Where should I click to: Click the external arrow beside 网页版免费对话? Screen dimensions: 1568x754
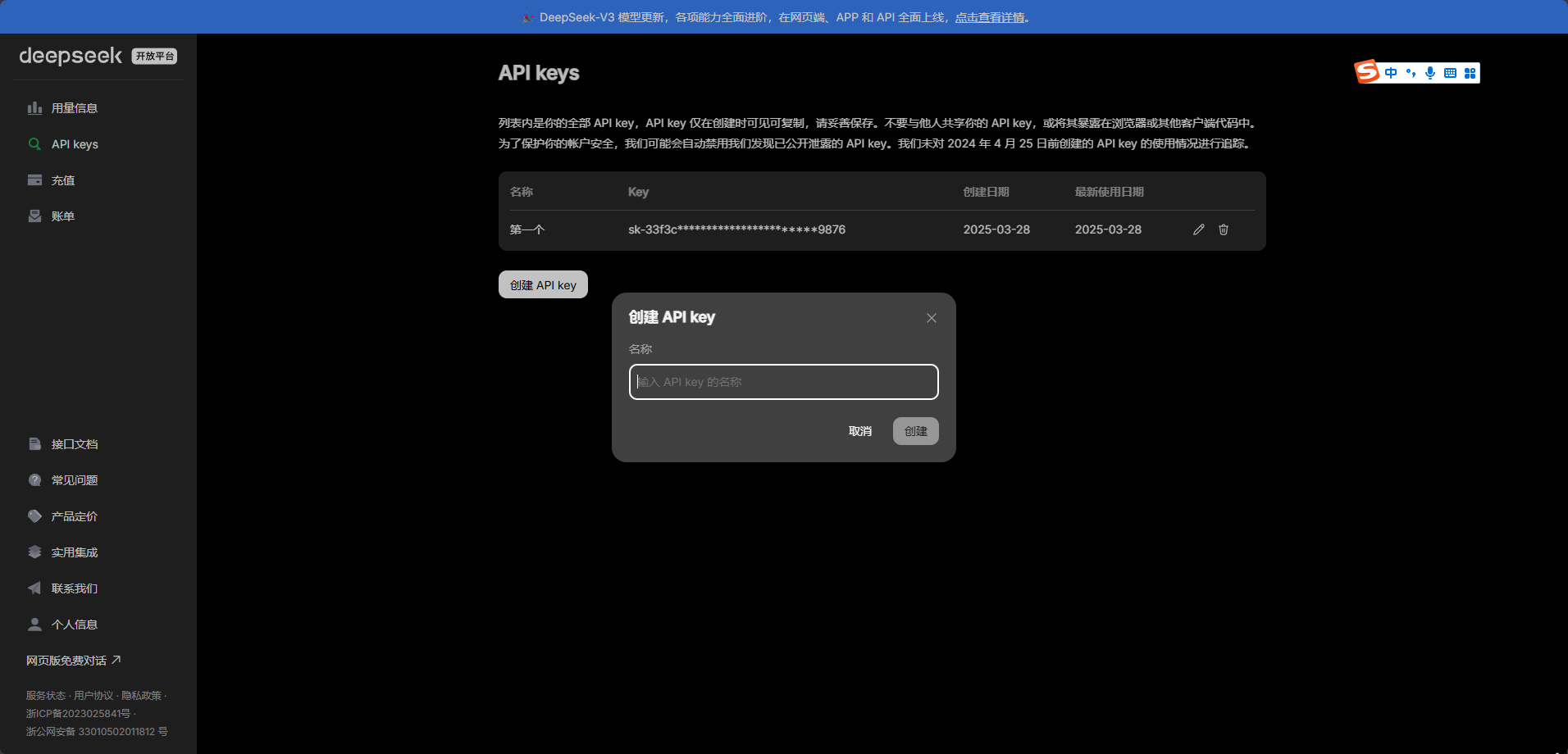click(x=116, y=660)
